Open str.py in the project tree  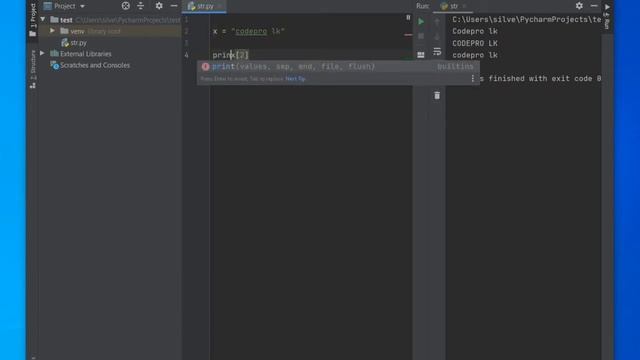[x=74, y=42]
